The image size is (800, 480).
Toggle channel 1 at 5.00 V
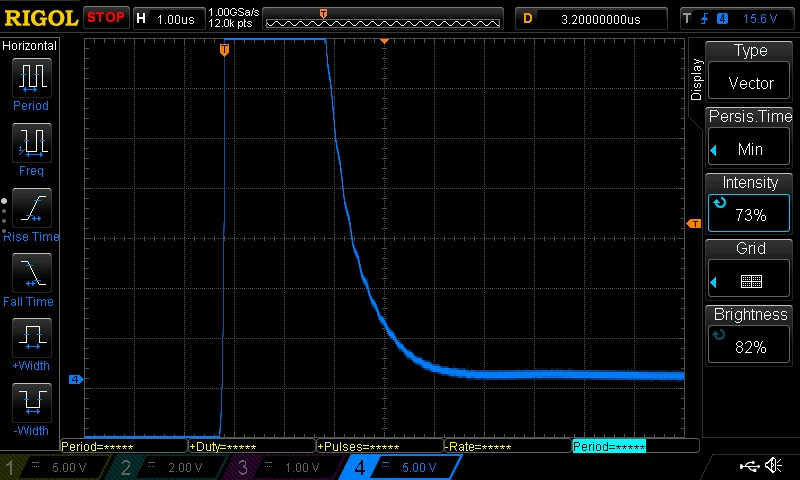(55, 467)
